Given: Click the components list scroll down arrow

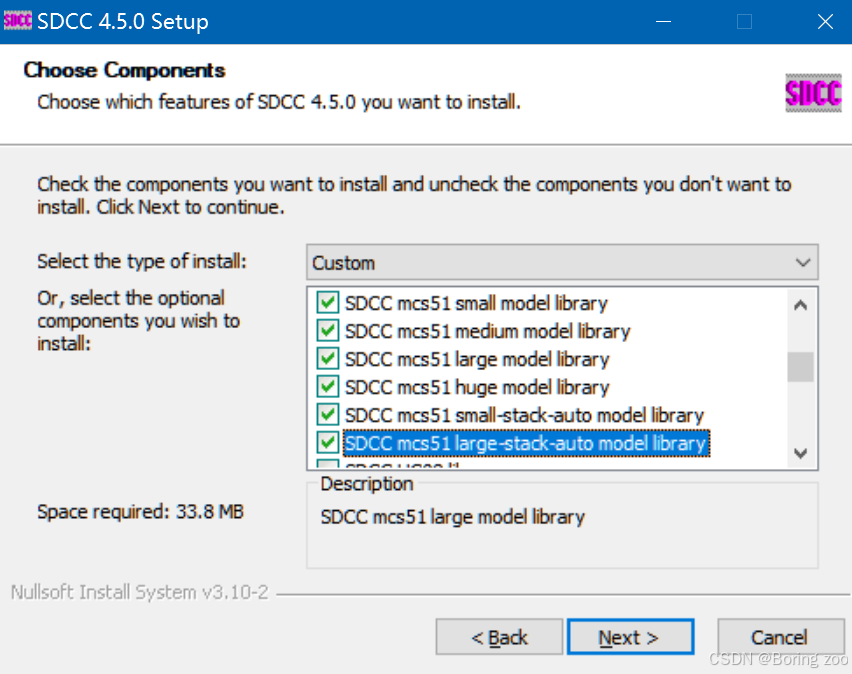Looking at the screenshot, I should [x=800, y=453].
